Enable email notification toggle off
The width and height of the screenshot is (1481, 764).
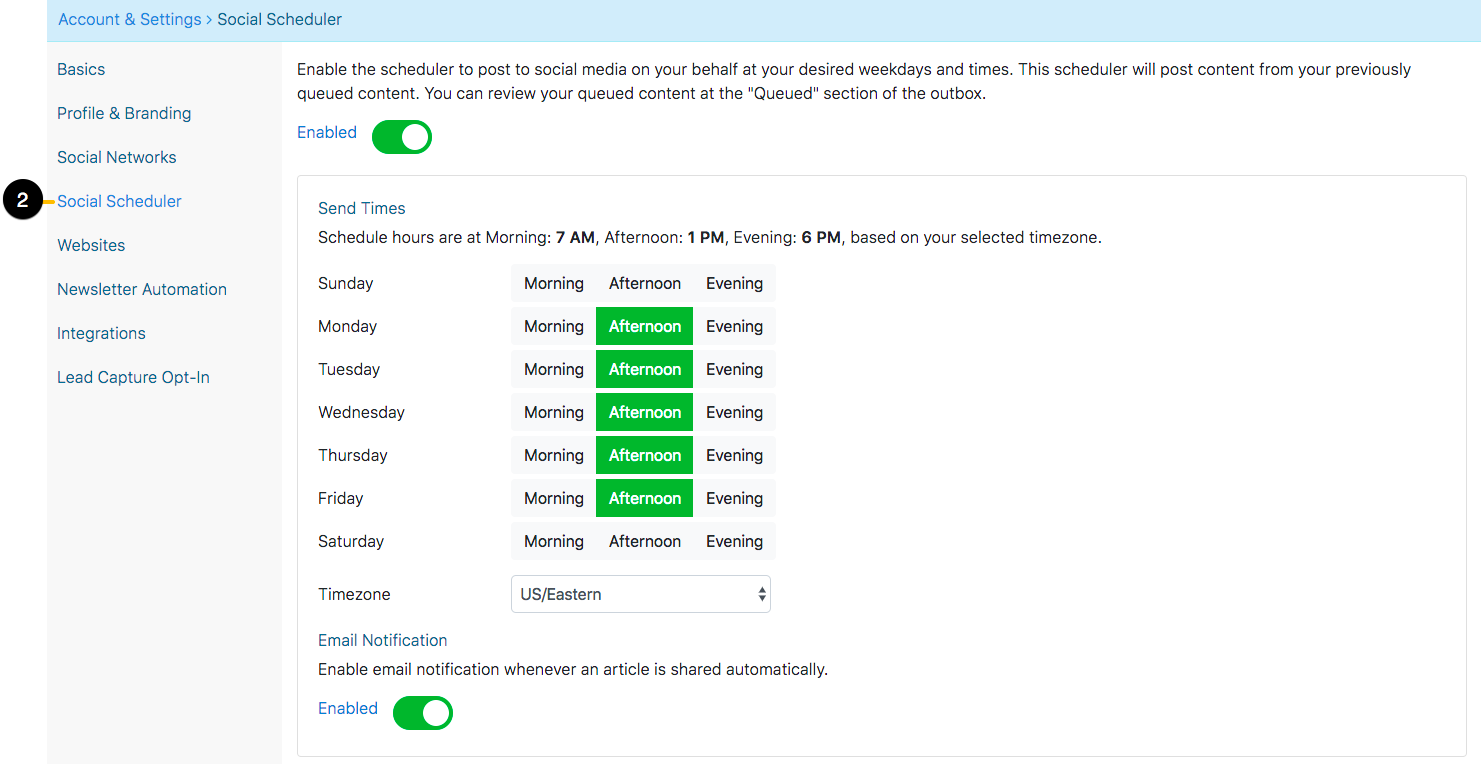[x=422, y=713]
